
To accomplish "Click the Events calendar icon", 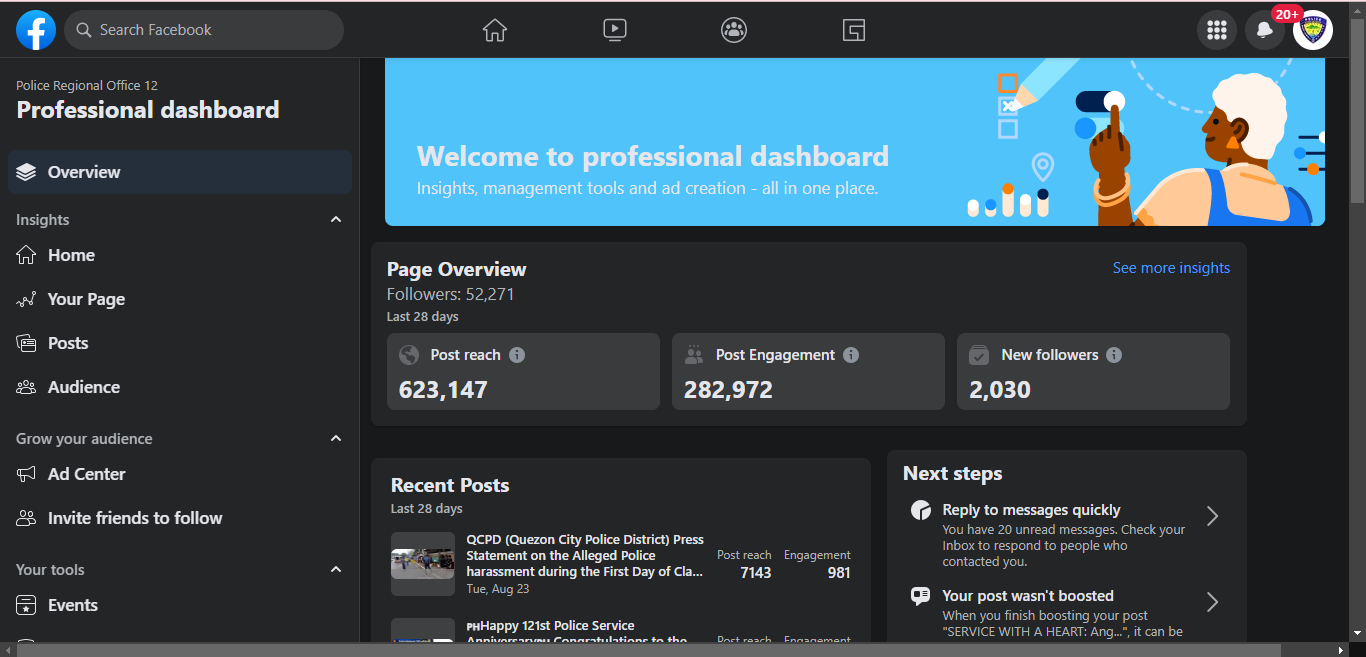I will [27, 605].
